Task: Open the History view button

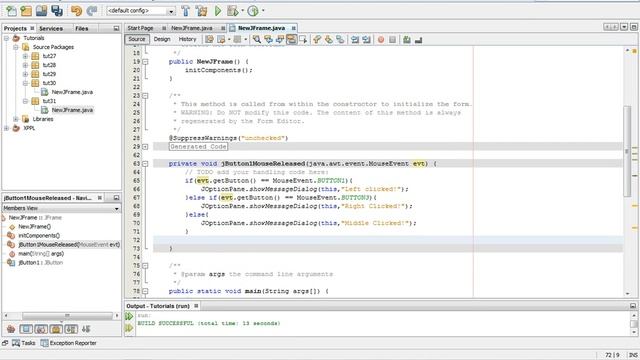Action: point(187,39)
